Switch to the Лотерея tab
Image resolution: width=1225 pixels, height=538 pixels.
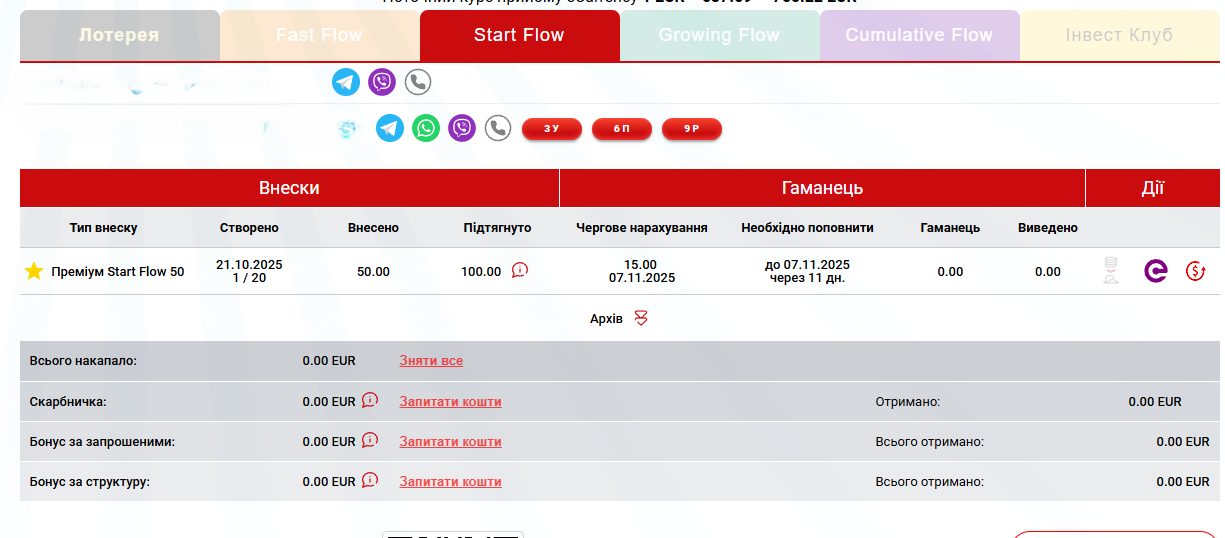coord(120,35)
